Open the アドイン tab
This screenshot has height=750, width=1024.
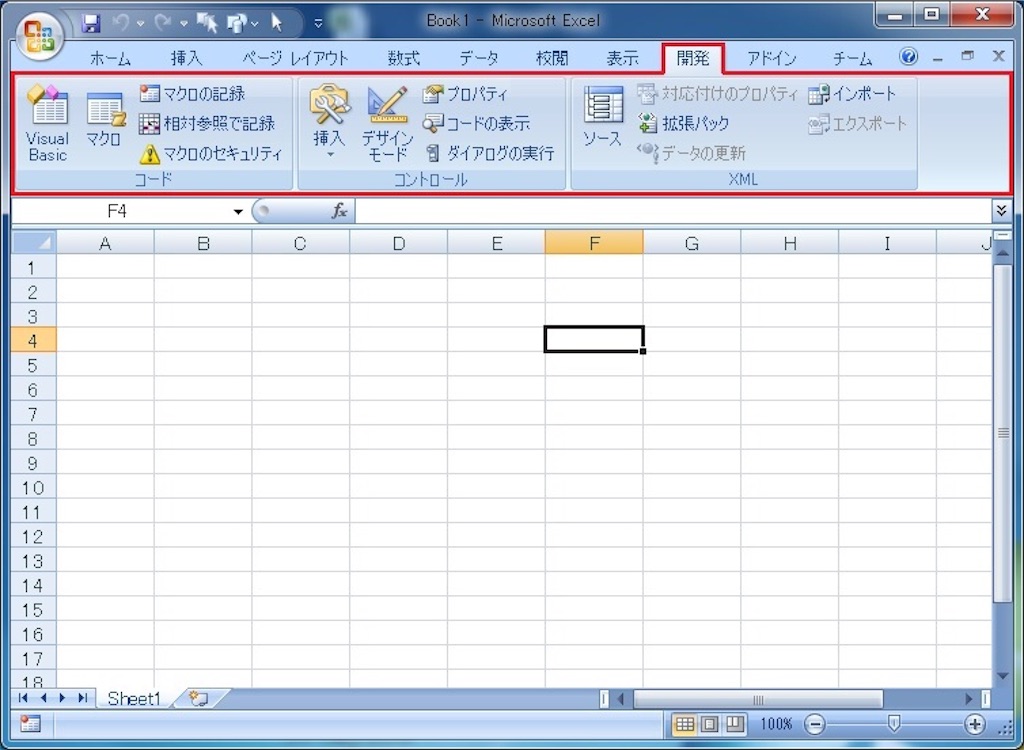click(x=771, y=59)
